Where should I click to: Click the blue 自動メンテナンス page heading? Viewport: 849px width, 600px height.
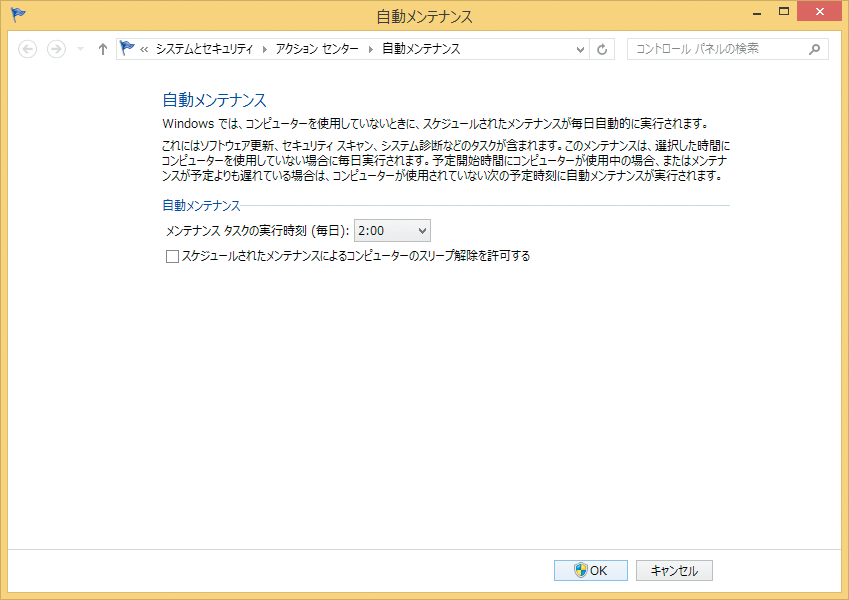[214, 100]
